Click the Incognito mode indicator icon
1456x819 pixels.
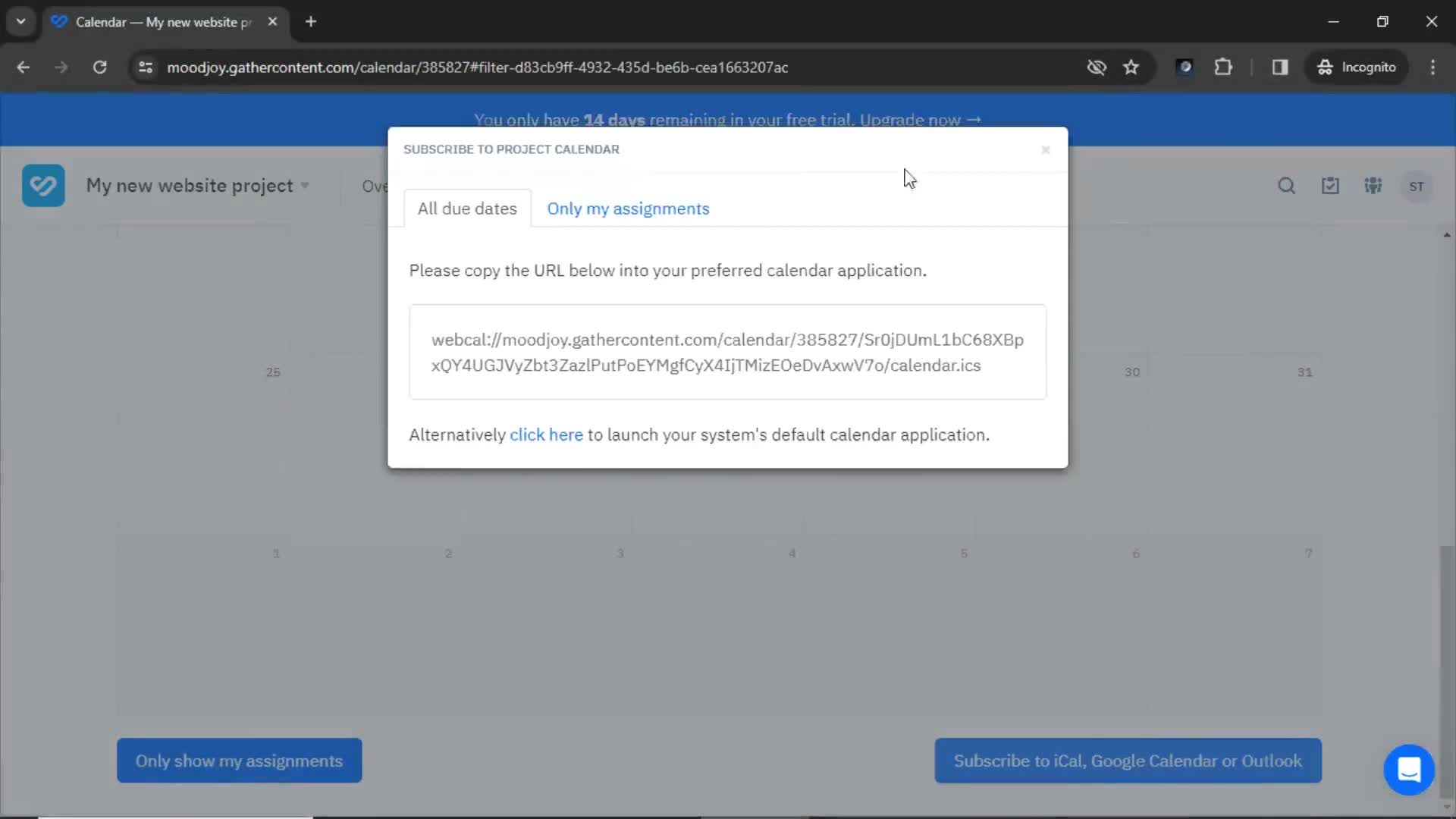point(1324,67)
